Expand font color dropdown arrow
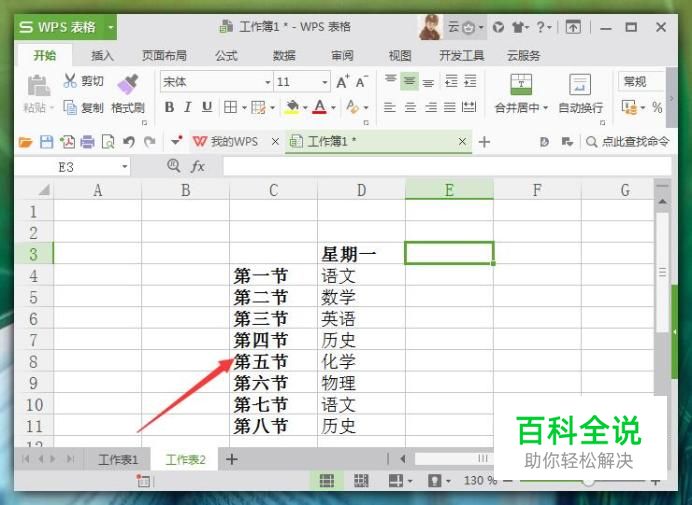 point(333,108)
